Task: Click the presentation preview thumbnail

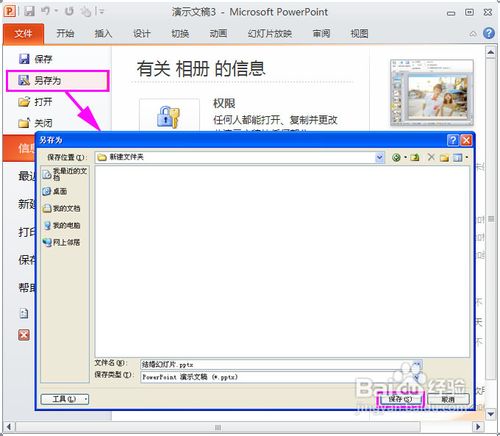Action: pyautogui.click(x=432, y=93)
